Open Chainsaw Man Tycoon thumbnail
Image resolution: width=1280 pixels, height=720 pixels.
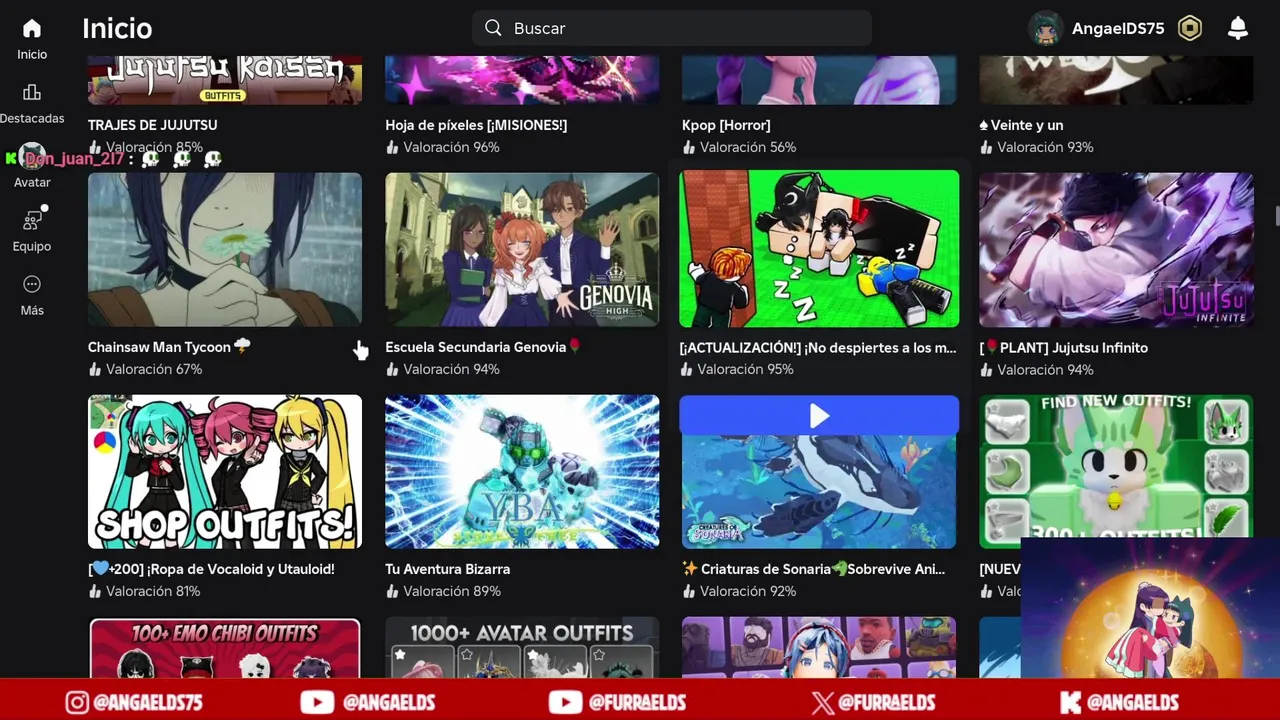pos(225,249)
